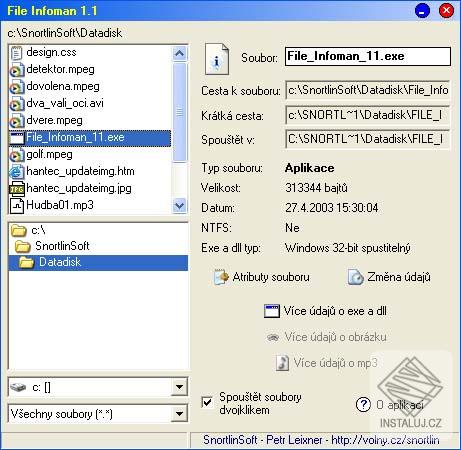Click the hantec_updateimg.jpg JPG icon
461x450 pixels.
17,189
